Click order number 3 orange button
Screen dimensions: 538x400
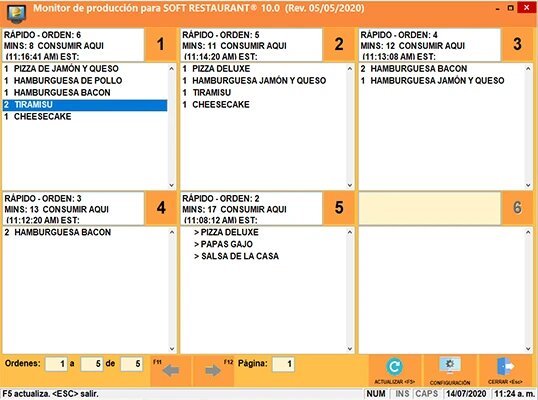point(517,44)
